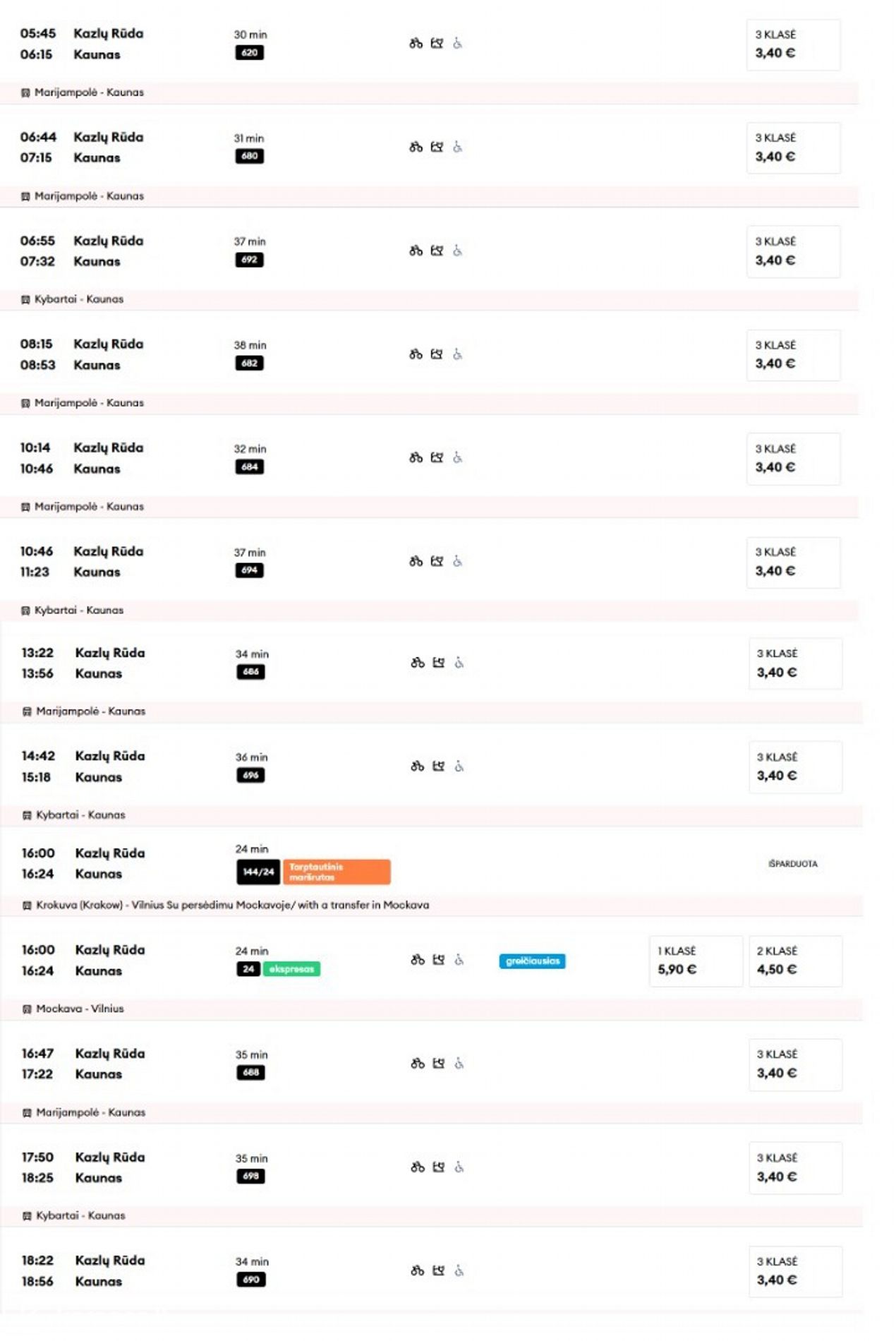Image resolution: width=896 pixels, height=1341 pixels.
Task: Click the wheelchair icon for the 06:44 train
Action: (x=457, y=147)
